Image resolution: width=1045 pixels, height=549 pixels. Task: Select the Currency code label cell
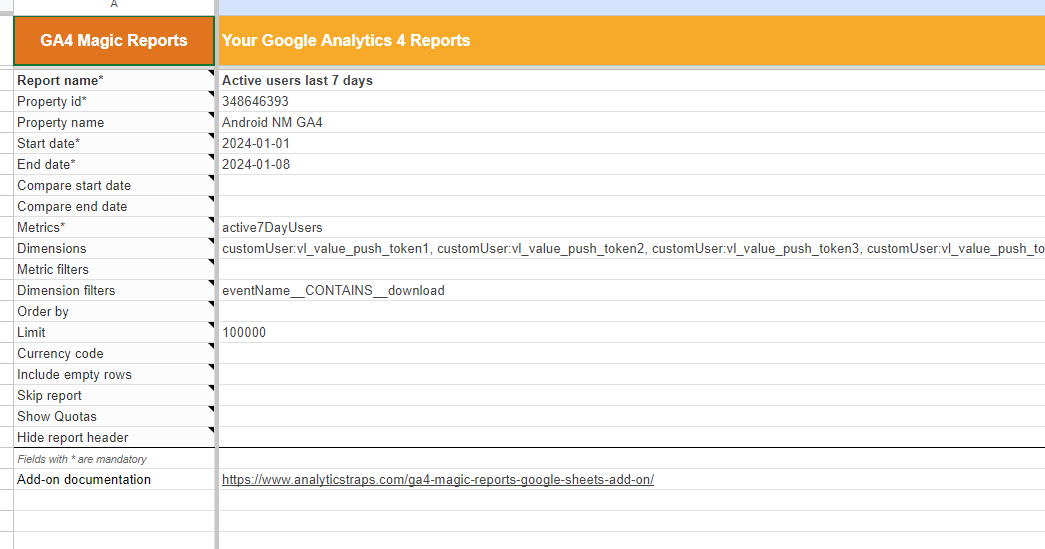[114, 353]
